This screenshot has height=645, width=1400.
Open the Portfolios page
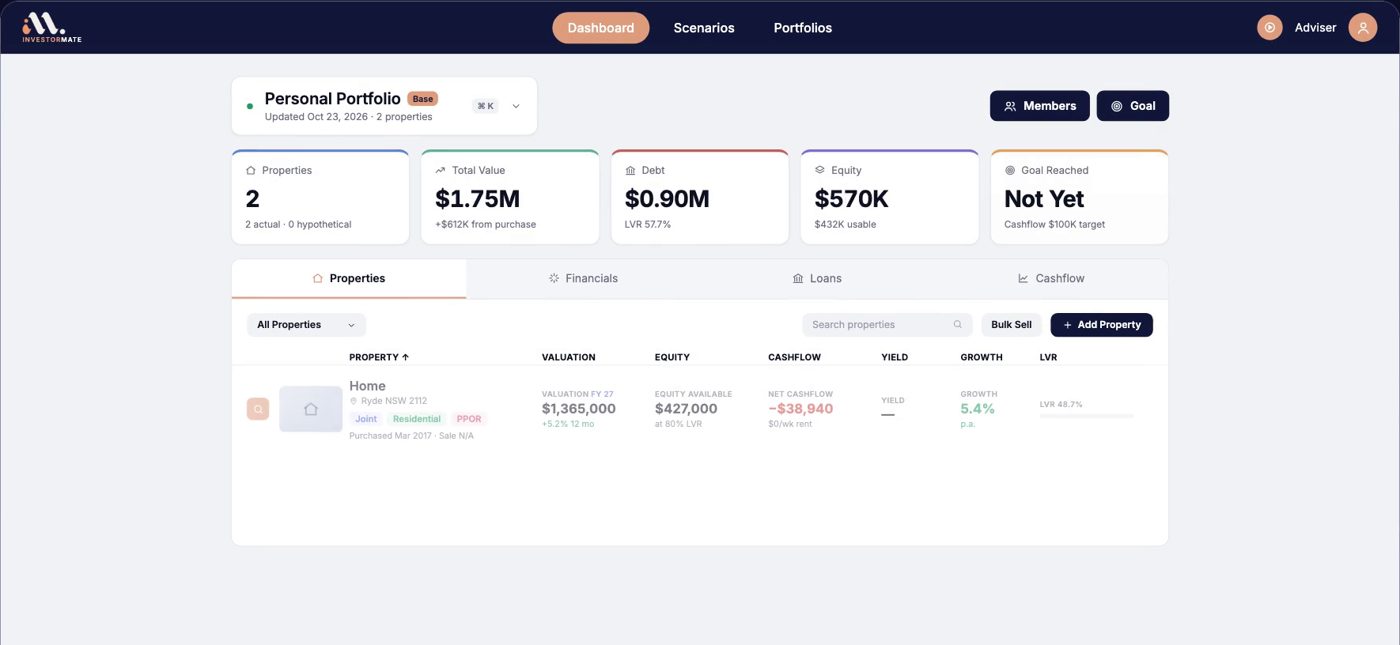[x=803, y=28]
